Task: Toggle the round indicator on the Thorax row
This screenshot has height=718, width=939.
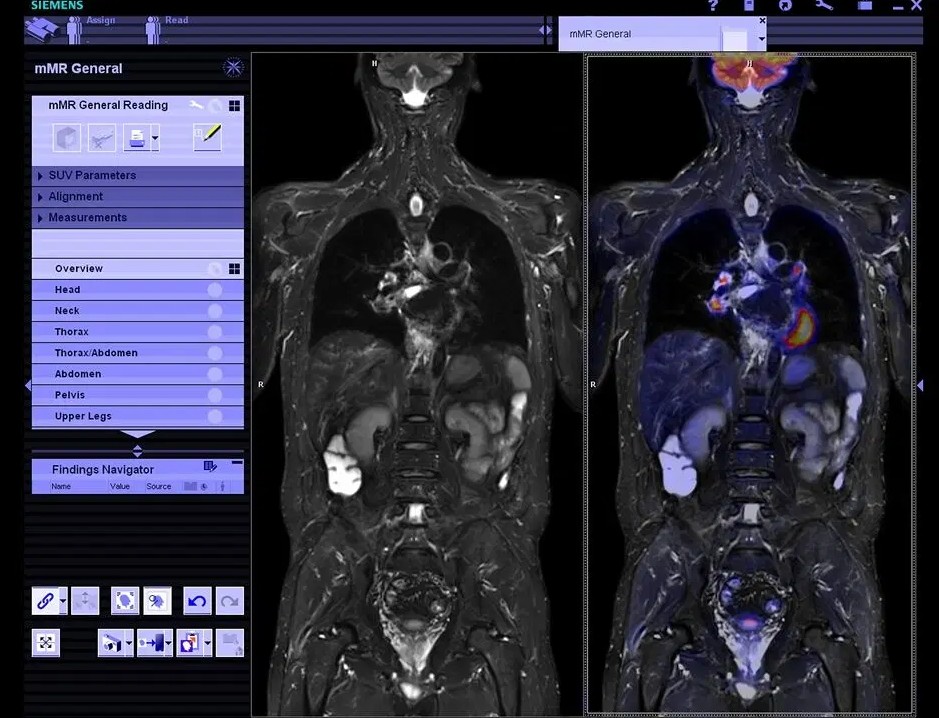Action: tap(214, 332)
